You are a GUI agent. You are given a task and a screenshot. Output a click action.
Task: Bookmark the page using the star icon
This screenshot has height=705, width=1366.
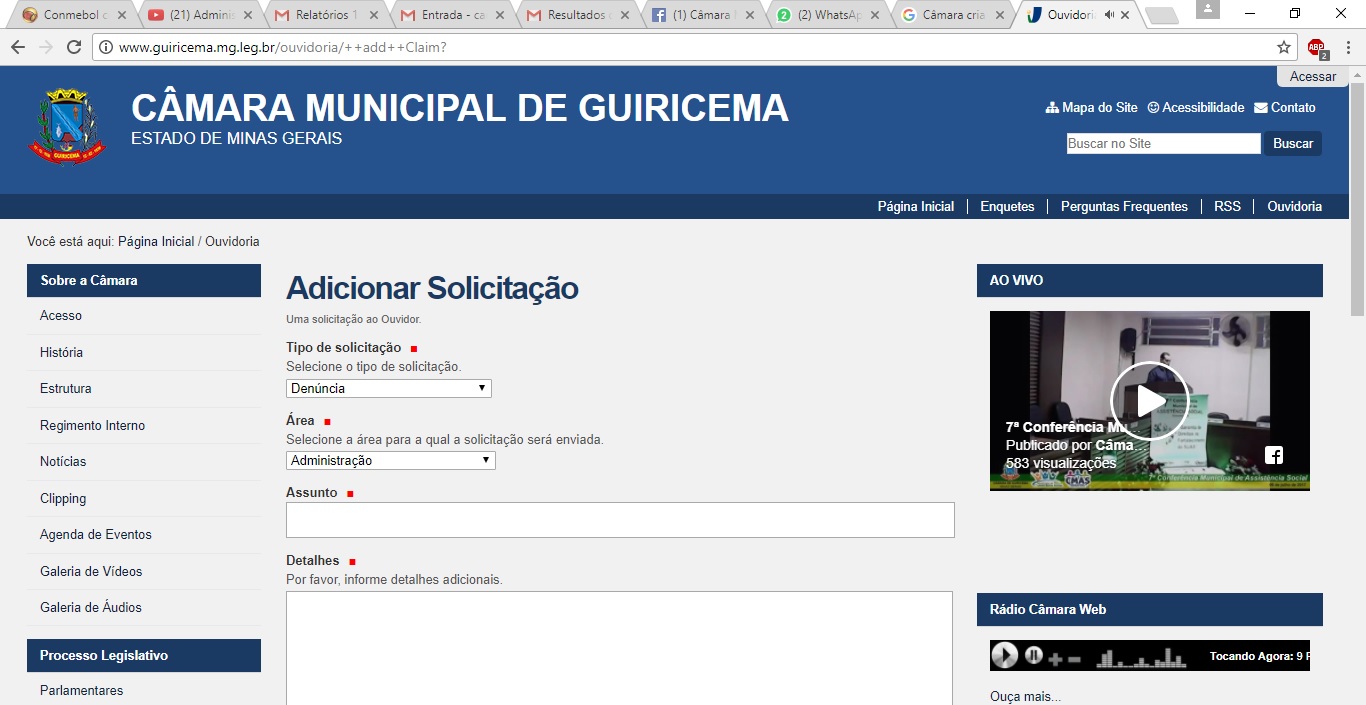coord(1284,46)
